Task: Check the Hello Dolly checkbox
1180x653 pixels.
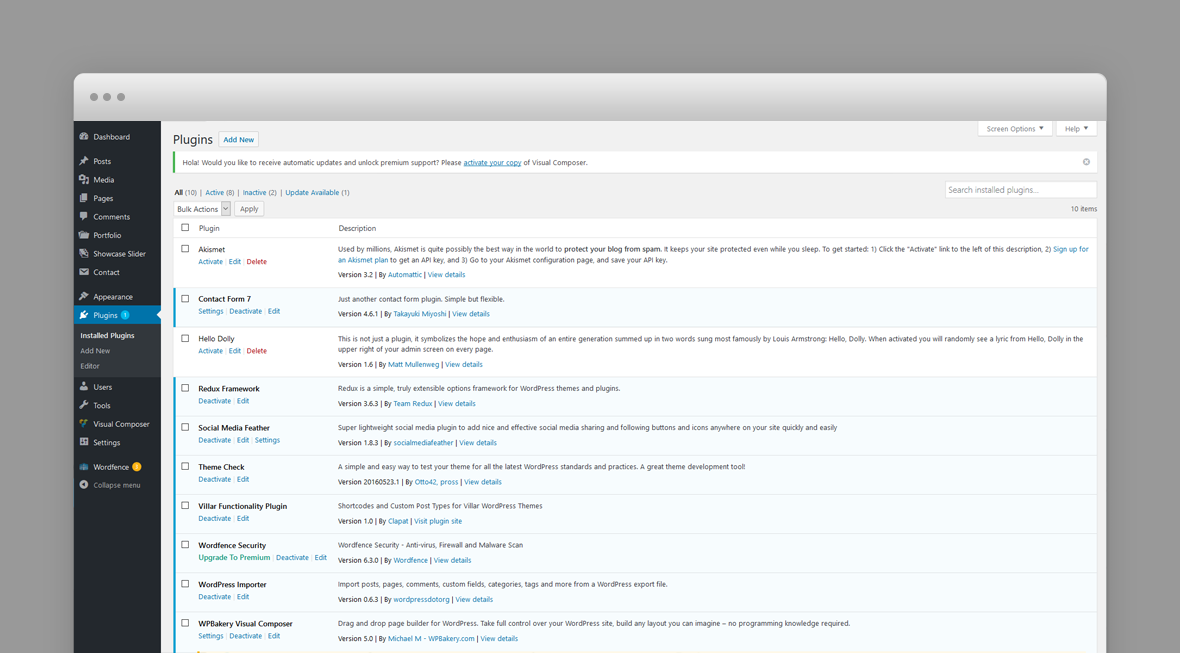Action: 185,339
